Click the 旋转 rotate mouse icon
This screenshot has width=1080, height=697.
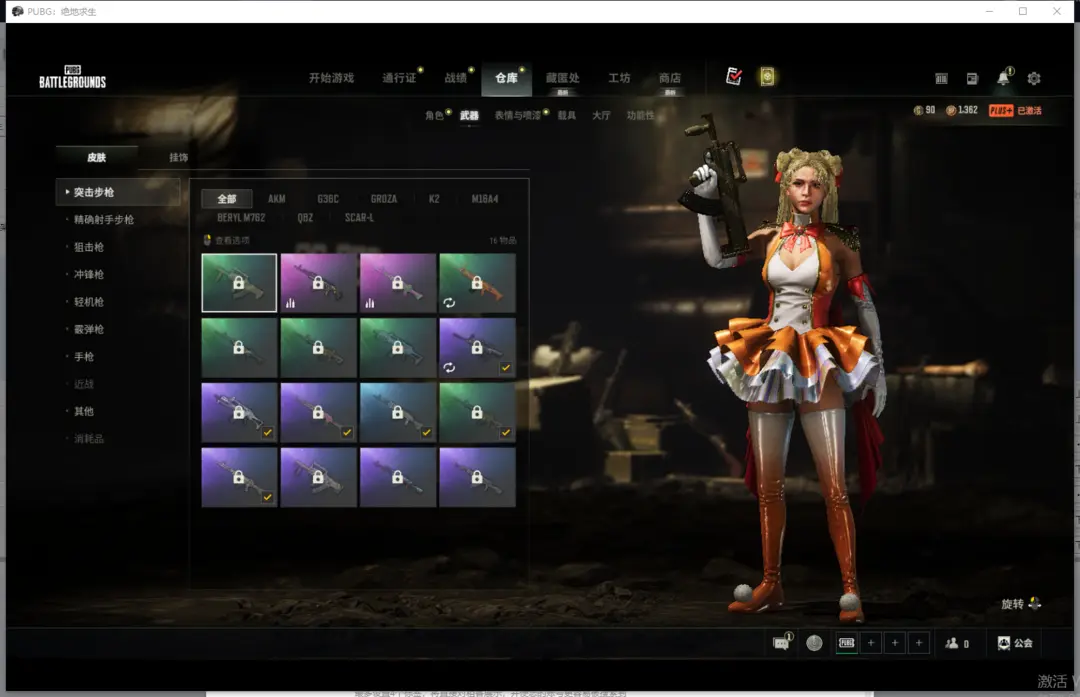point(1035,603)
